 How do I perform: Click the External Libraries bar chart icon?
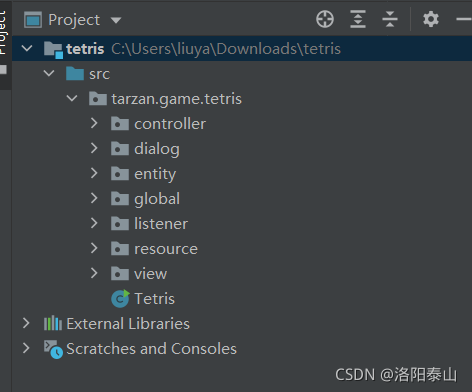tap(53, 323)
